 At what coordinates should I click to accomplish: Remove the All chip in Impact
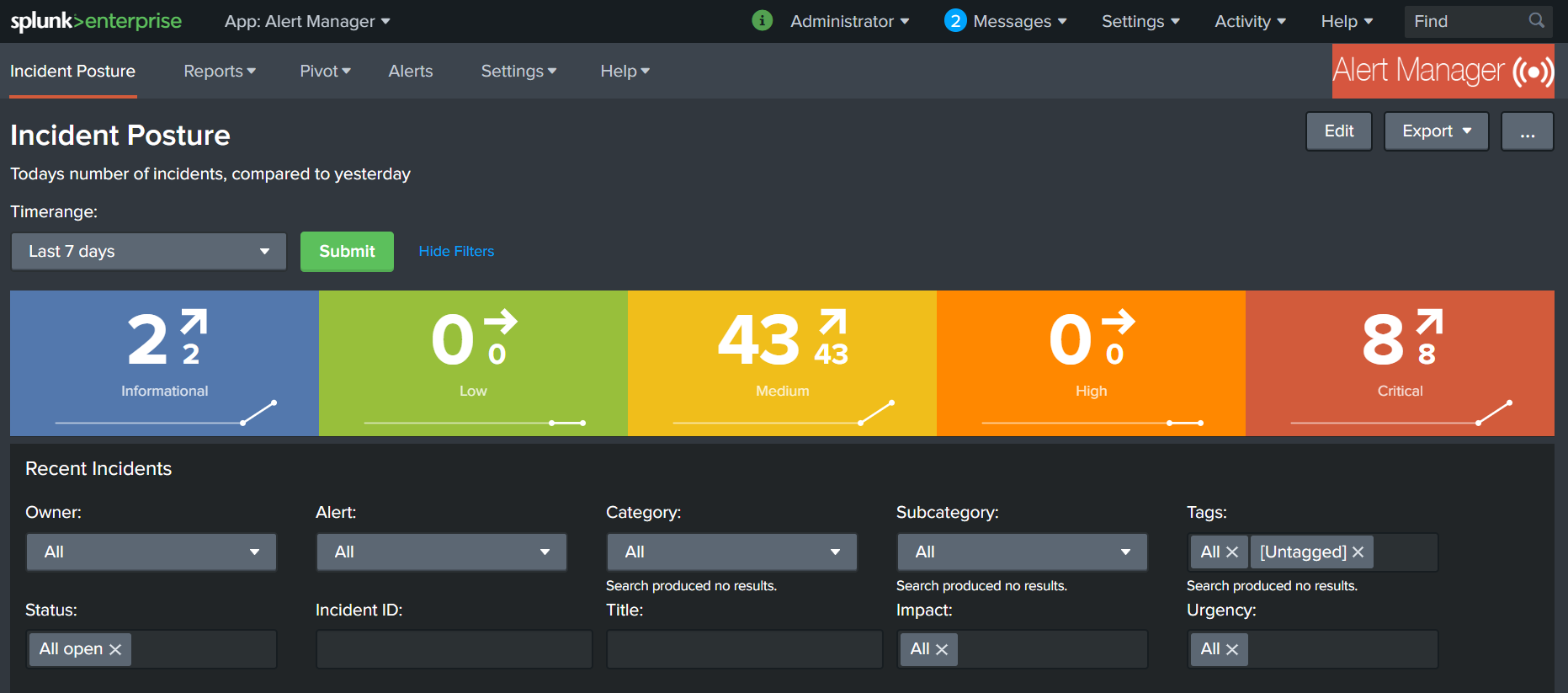point(942,649)
